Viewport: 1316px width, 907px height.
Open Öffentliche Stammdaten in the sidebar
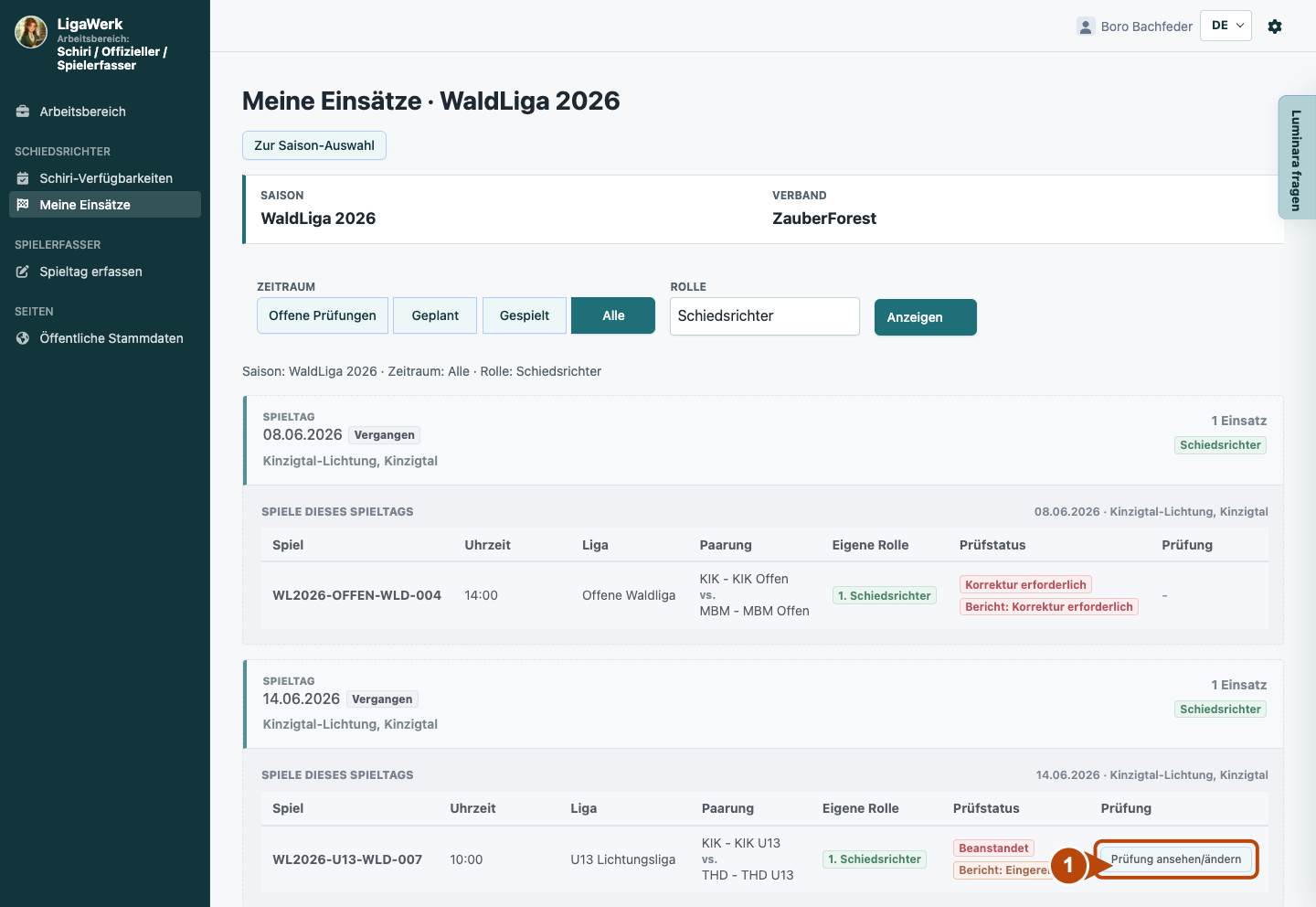(x=105, y=338)
